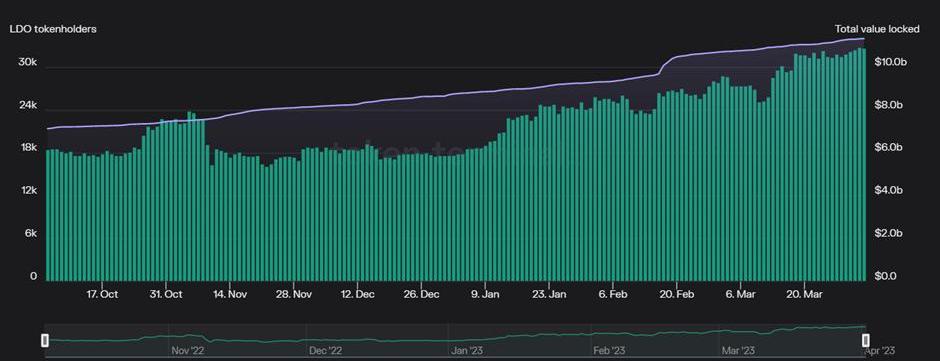Select the 20. Mar date label
This screenshot has height=361, width=940.
804,294
